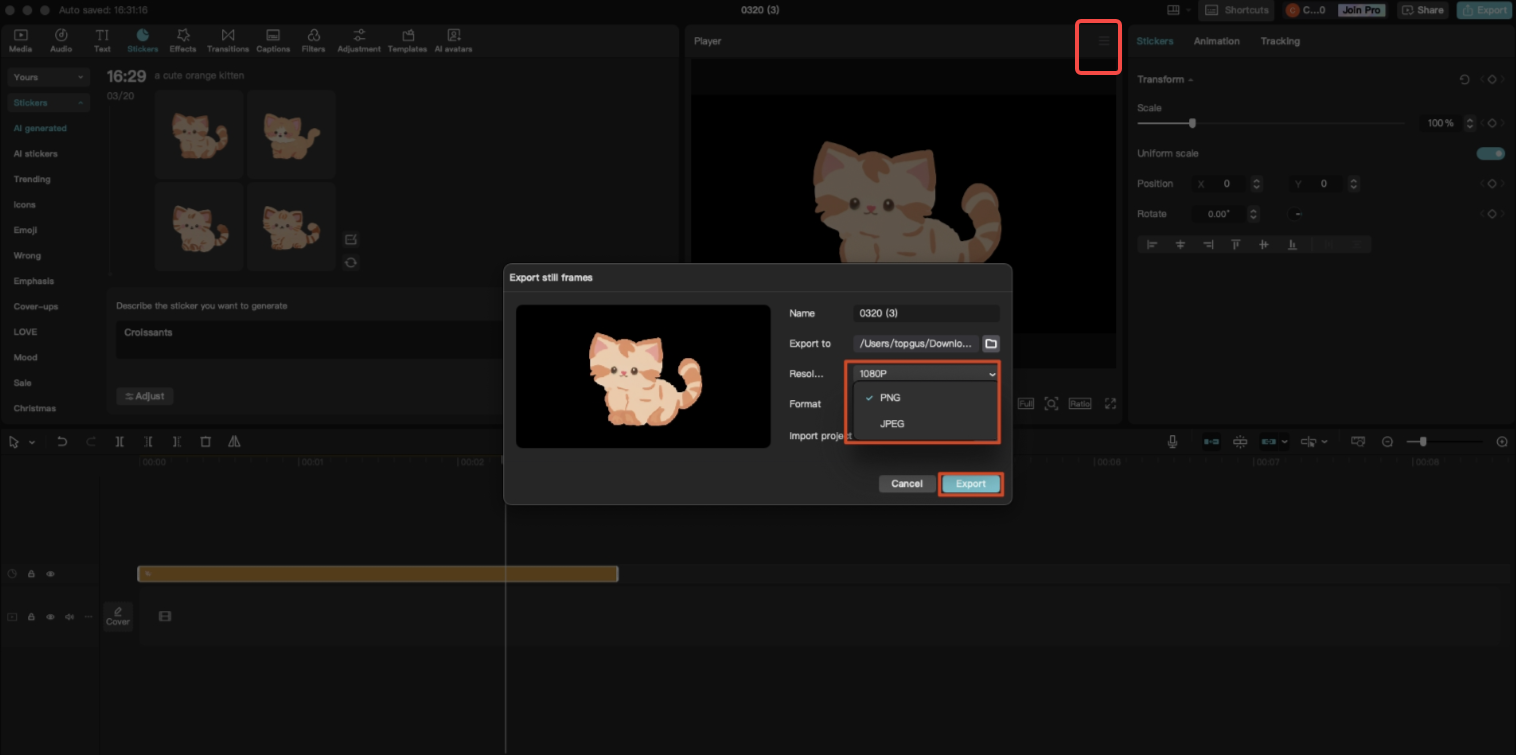Toggle lock on the main track

coord(31,617)
